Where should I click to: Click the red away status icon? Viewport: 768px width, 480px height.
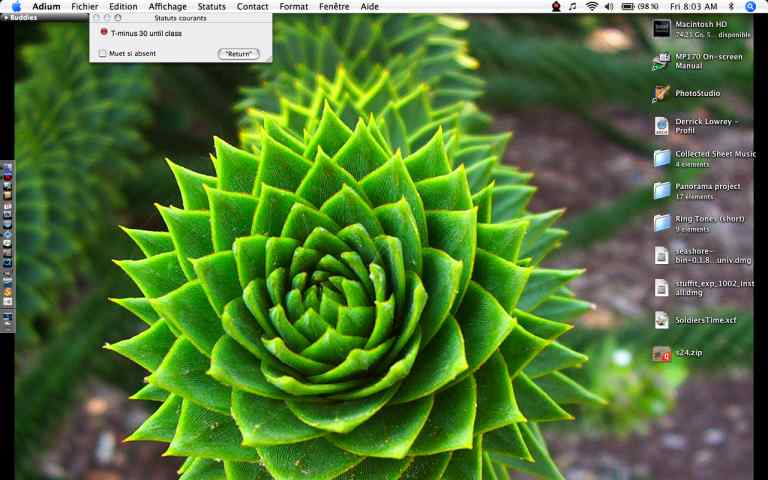(103, 32)
